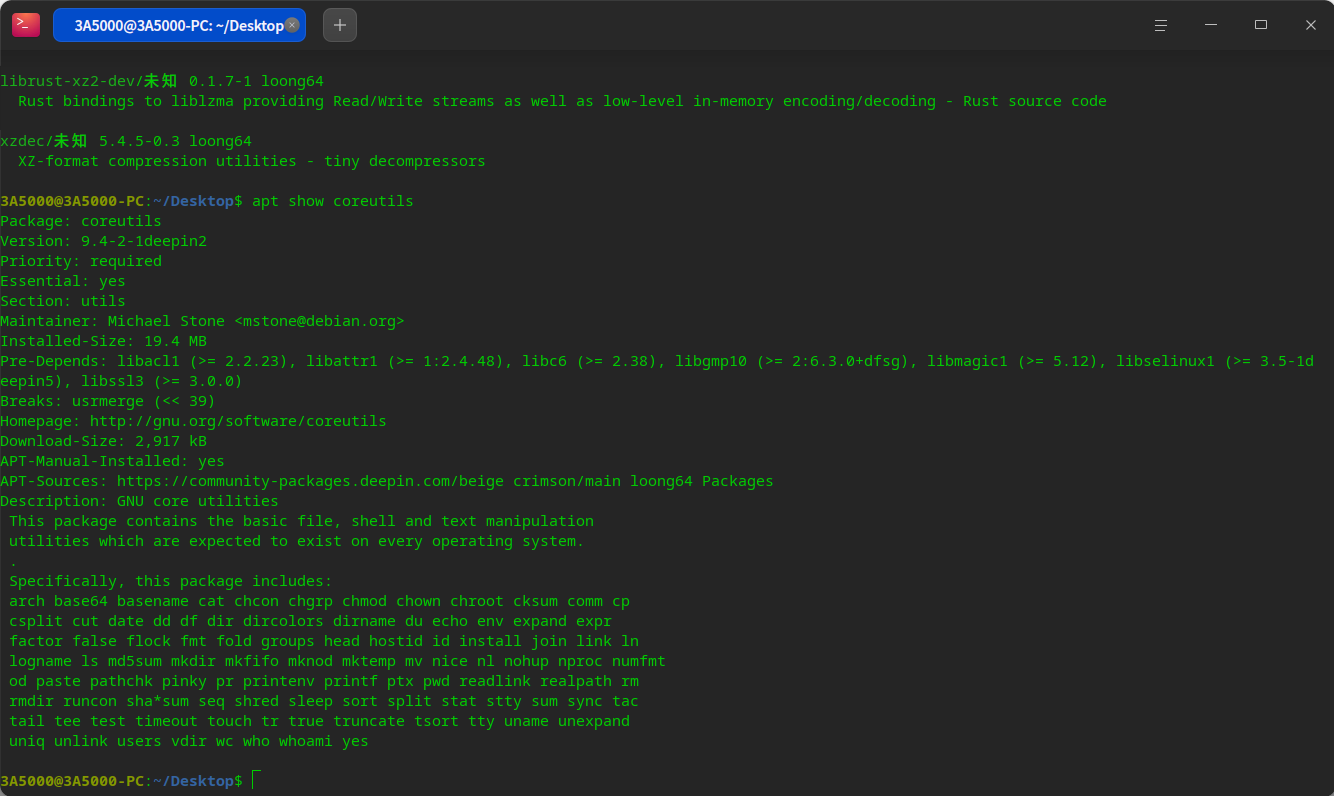Click the 'base64' utility name
The height and width of the screenshot is (796, 1334).
(x=81, y=601)
